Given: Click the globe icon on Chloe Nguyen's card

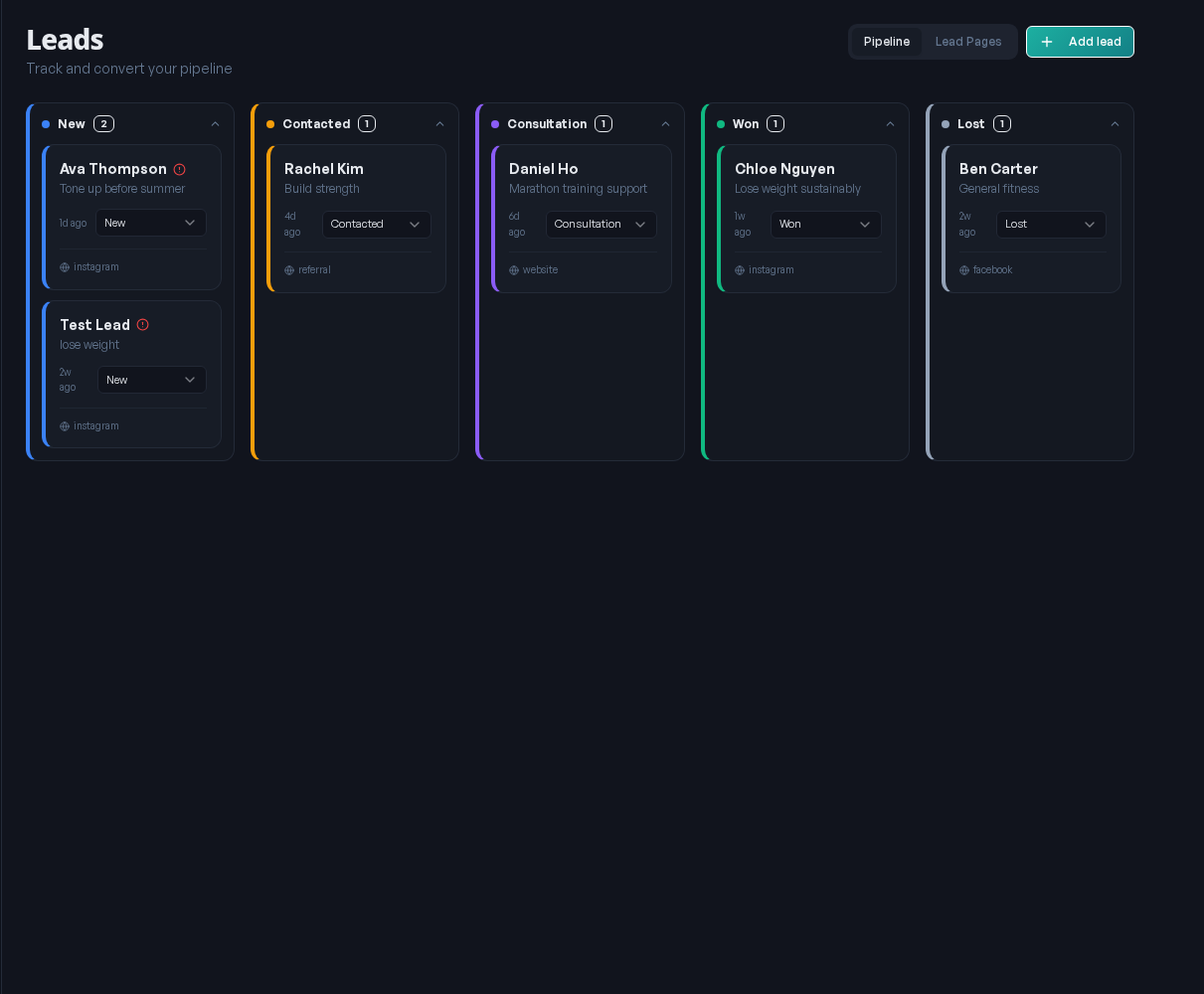Looking at the screenshot, I should (740, 270).
